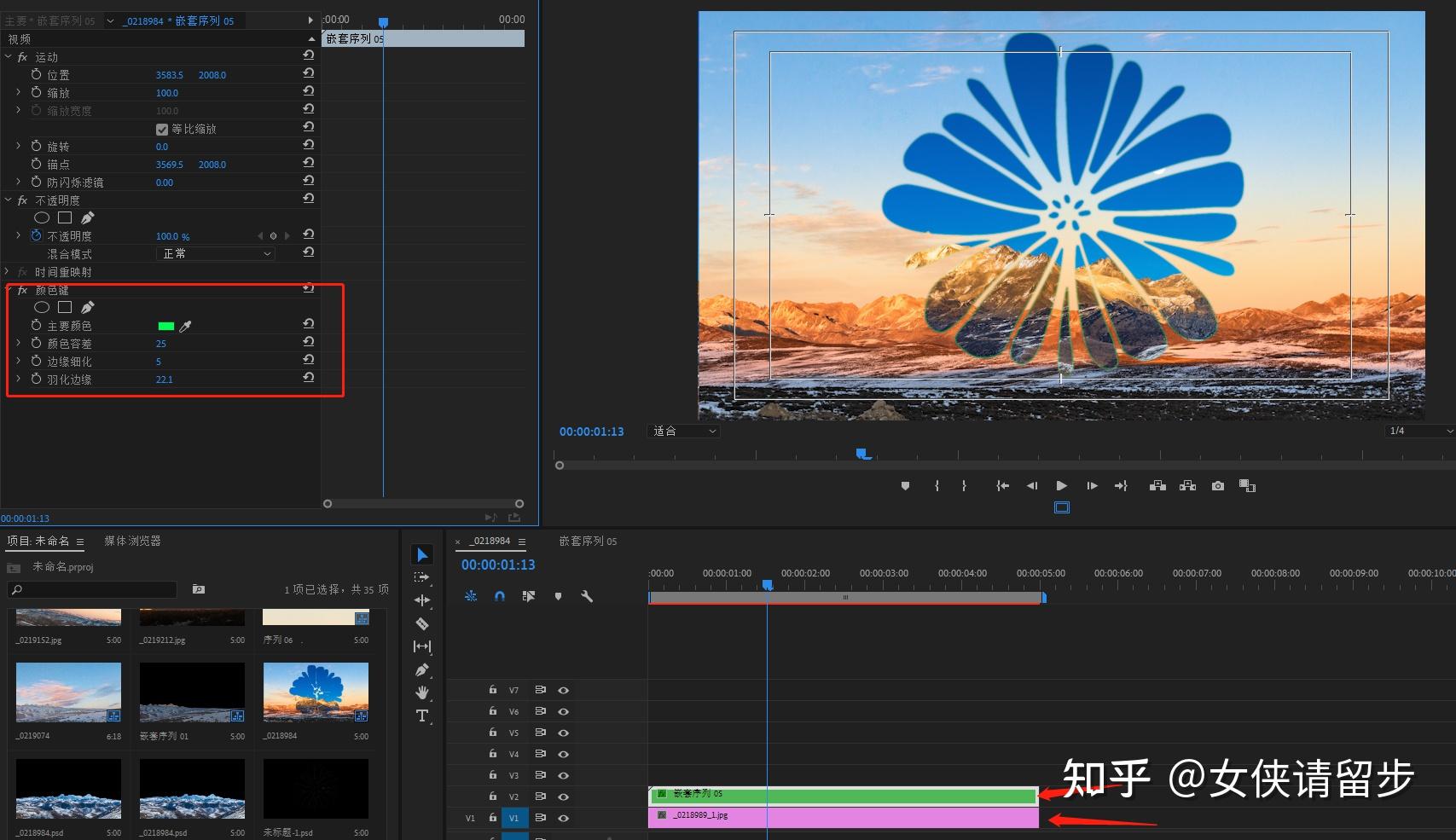The width and height of the screenshot is (1456, 840).
Task: Add marker in Program Monitor
Action: click(x=905, y=486)
